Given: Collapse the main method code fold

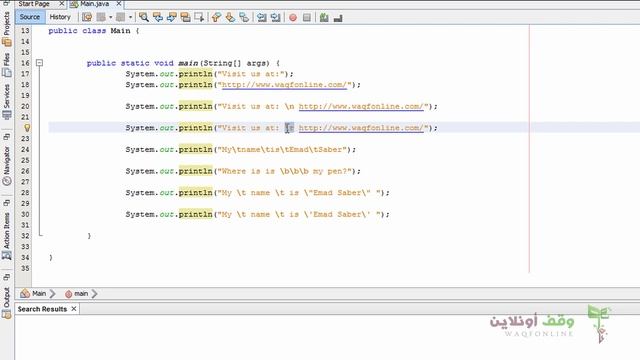Looking at the screenshot, I should (39, 63).
